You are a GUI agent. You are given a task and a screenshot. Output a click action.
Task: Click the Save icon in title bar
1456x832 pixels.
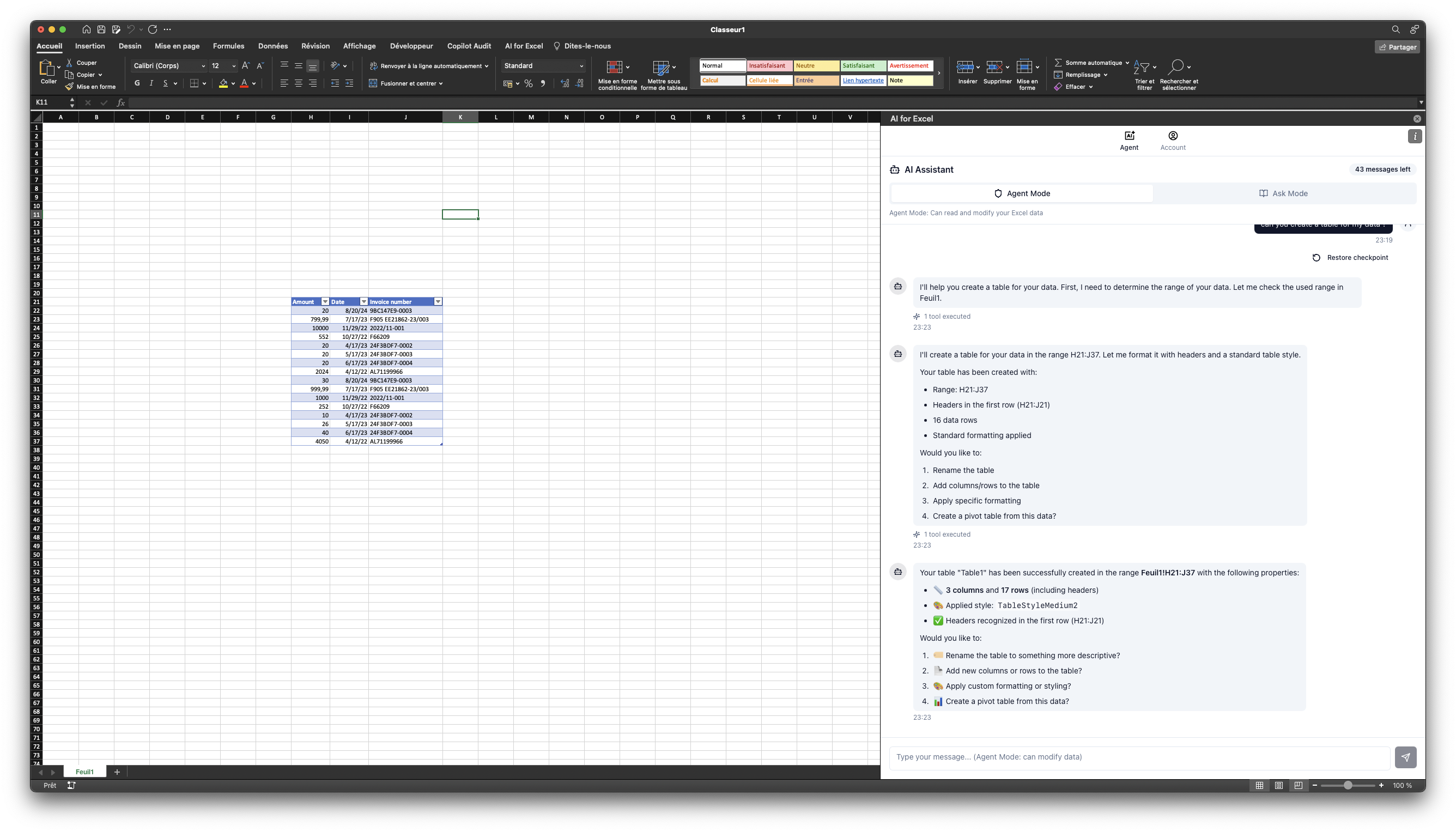point(101,29)
